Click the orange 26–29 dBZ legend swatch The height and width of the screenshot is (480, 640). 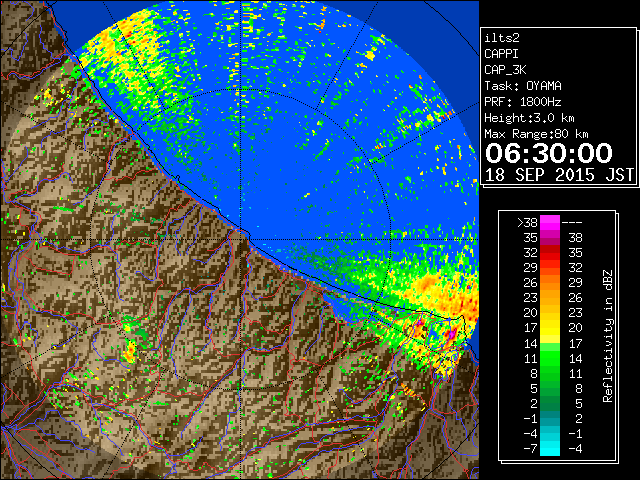550,282
